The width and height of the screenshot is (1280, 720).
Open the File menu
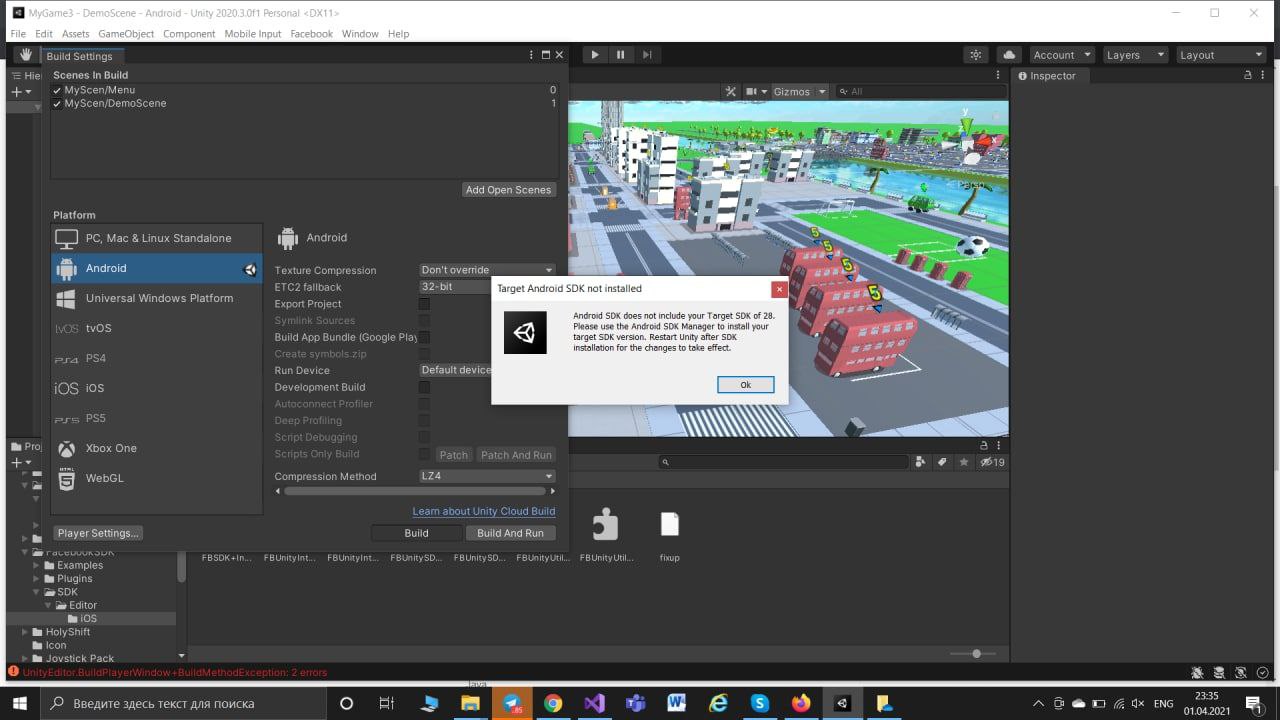coord(18,33)
